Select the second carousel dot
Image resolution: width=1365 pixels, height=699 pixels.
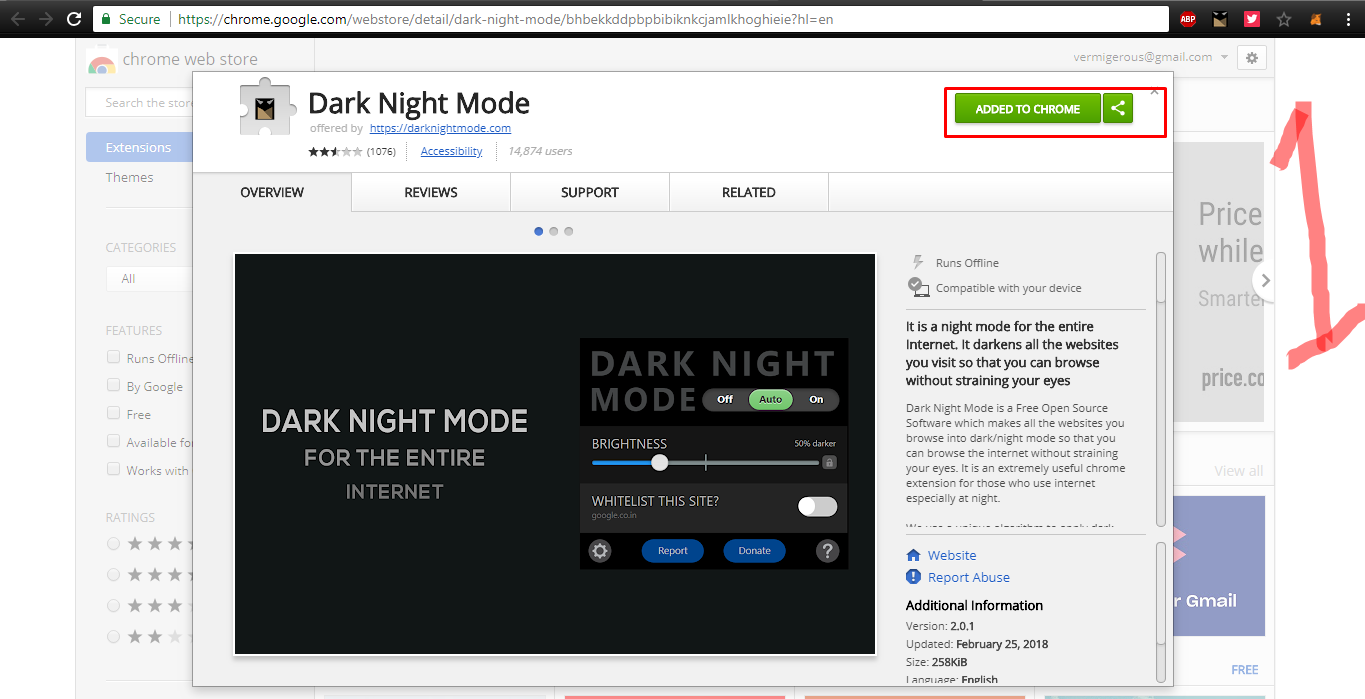554,231
